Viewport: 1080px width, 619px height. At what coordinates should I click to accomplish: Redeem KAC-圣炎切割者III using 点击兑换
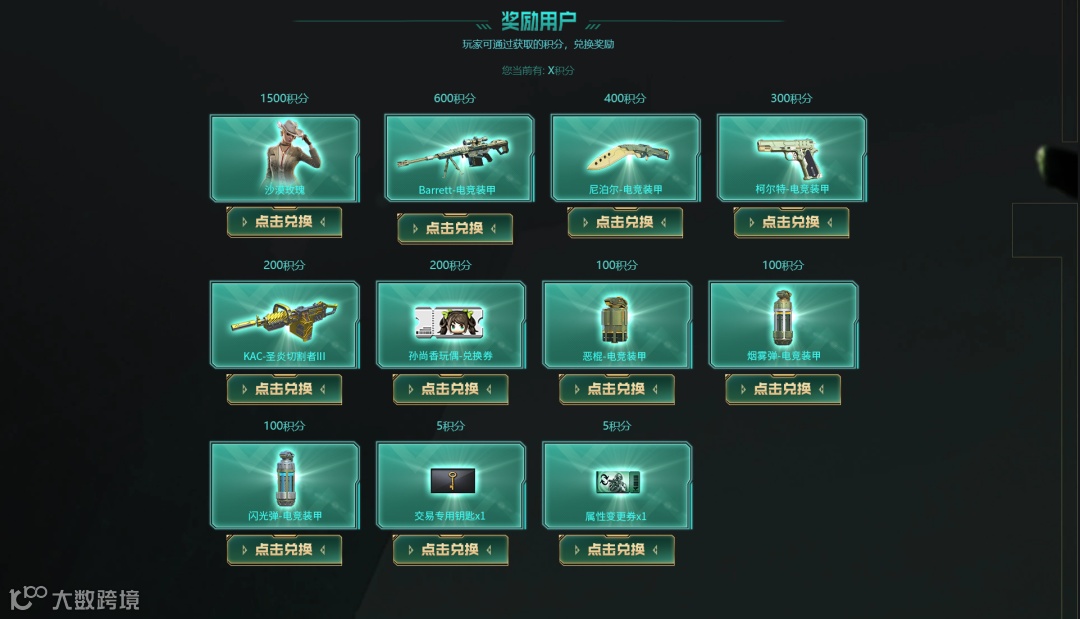coord(284,389)
